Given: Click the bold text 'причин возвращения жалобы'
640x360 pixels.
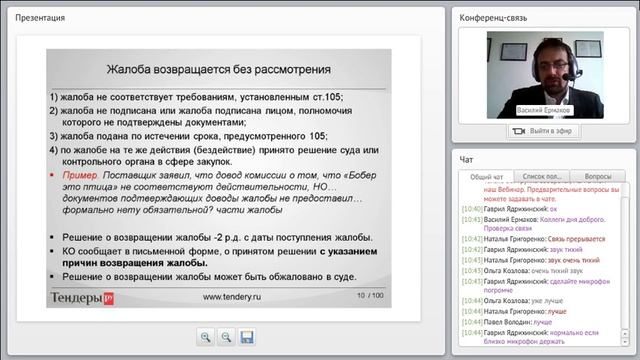Looking at the screenshot, I should (x=135, y=263).
